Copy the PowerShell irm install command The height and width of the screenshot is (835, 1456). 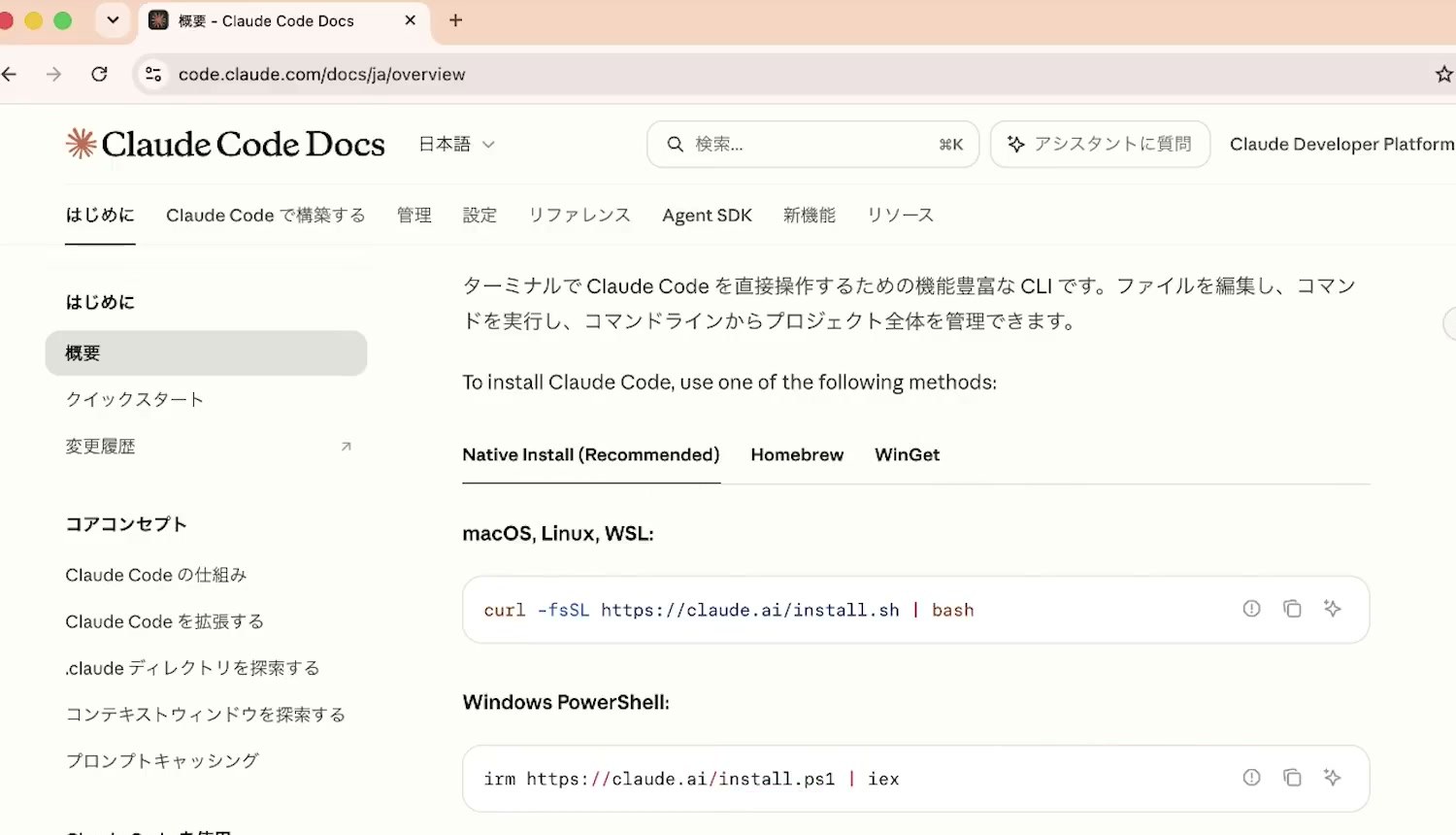tap(1292, 778)
